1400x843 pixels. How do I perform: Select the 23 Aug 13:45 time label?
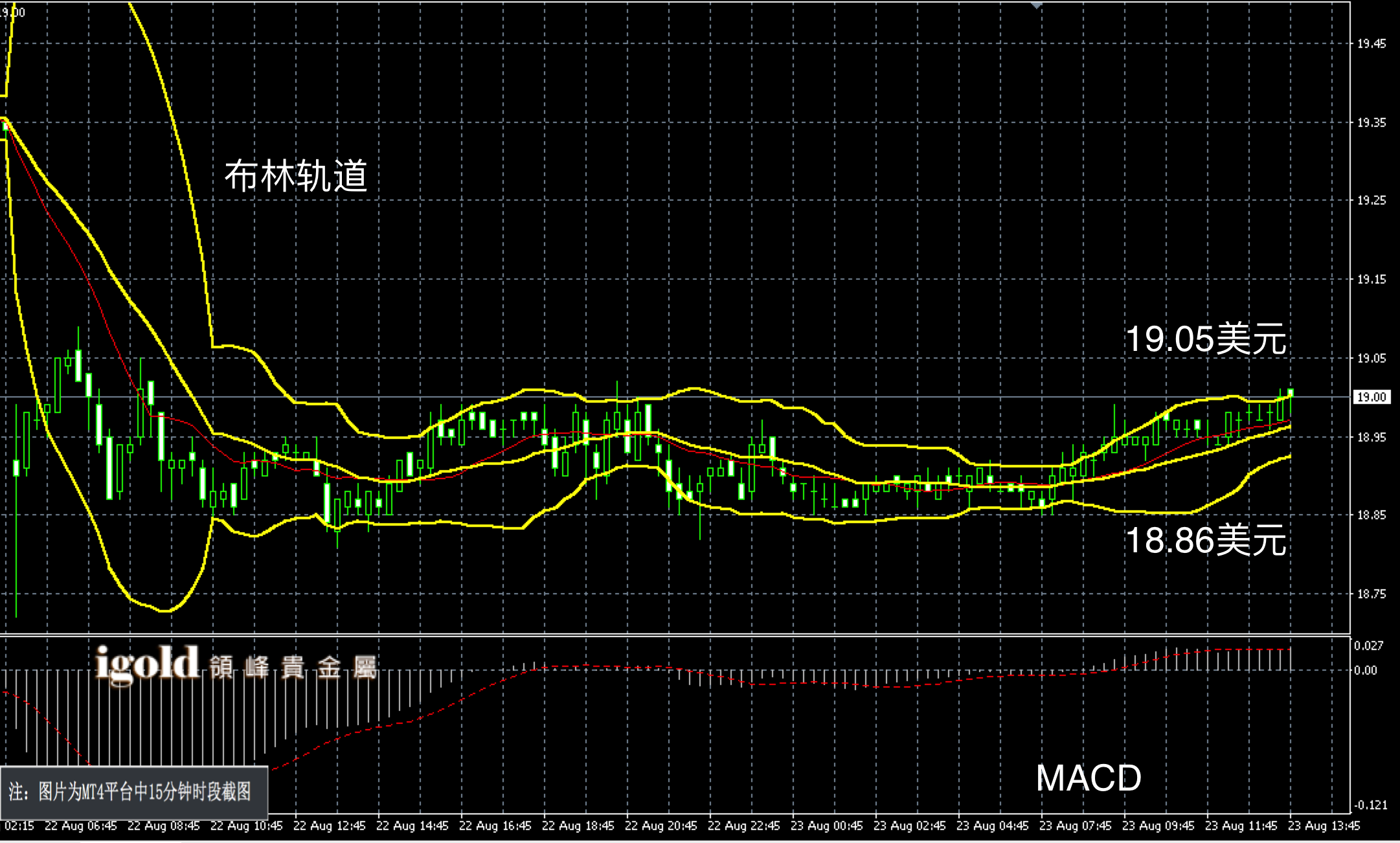1324,826
